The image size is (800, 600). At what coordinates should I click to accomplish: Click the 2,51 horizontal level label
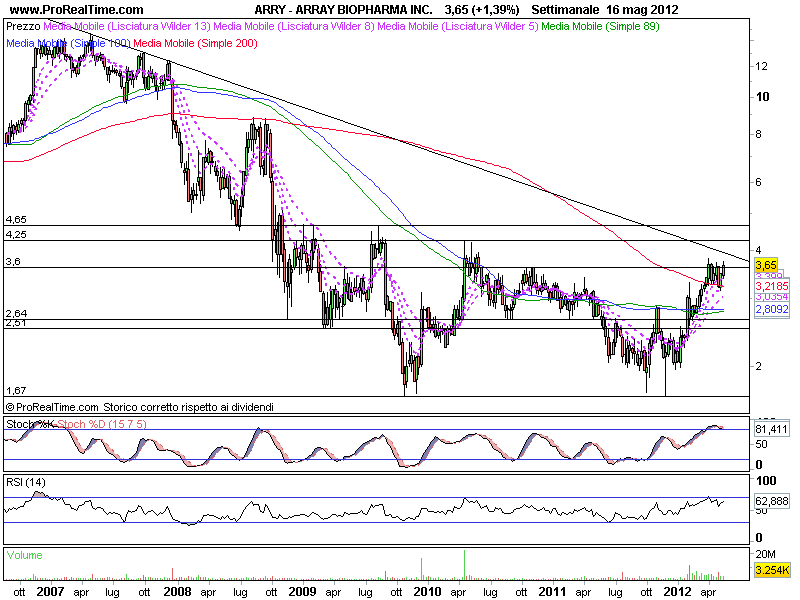tap(16, 323)
